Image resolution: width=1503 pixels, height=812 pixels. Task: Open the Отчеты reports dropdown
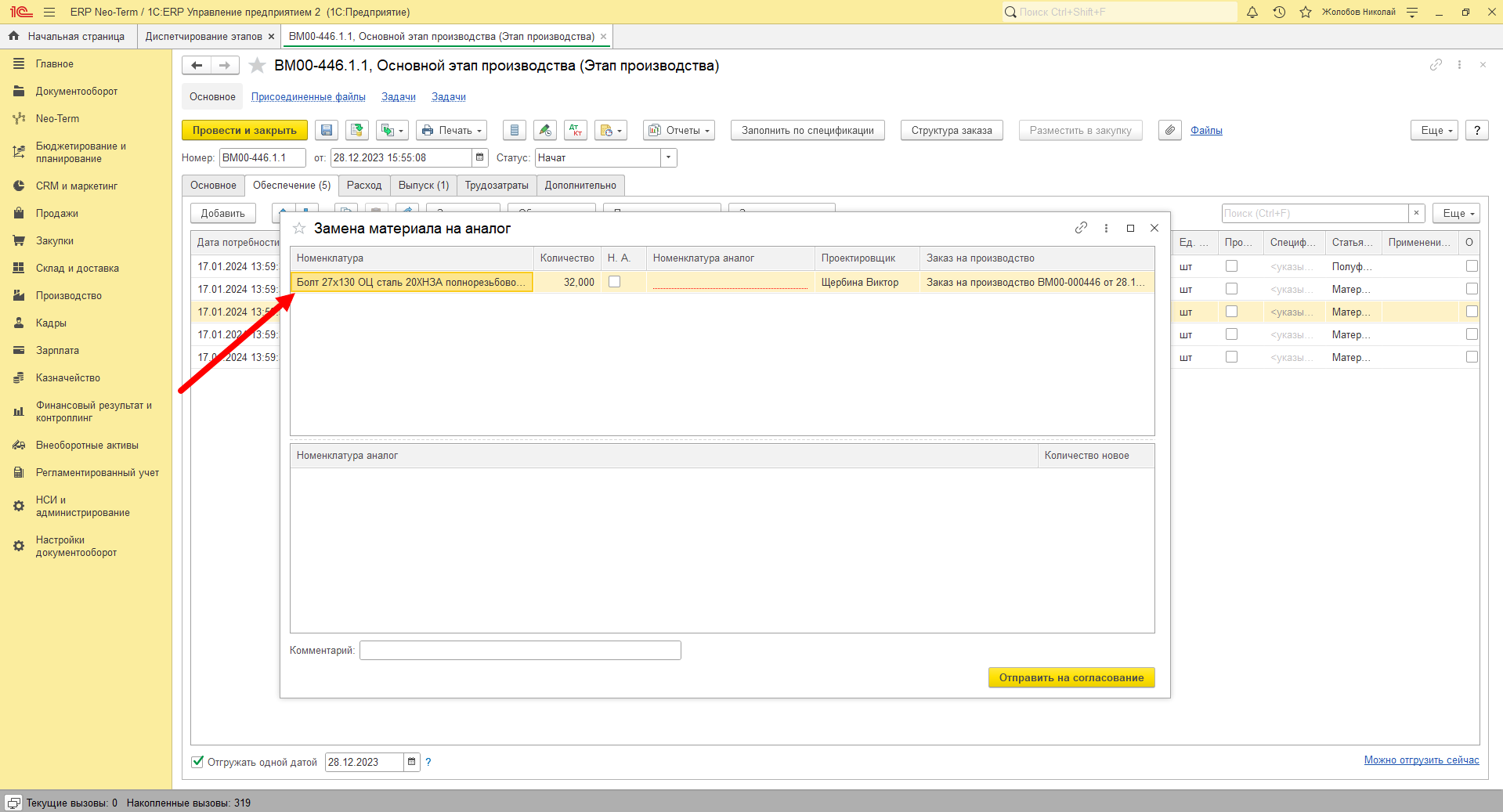[679, 130]
